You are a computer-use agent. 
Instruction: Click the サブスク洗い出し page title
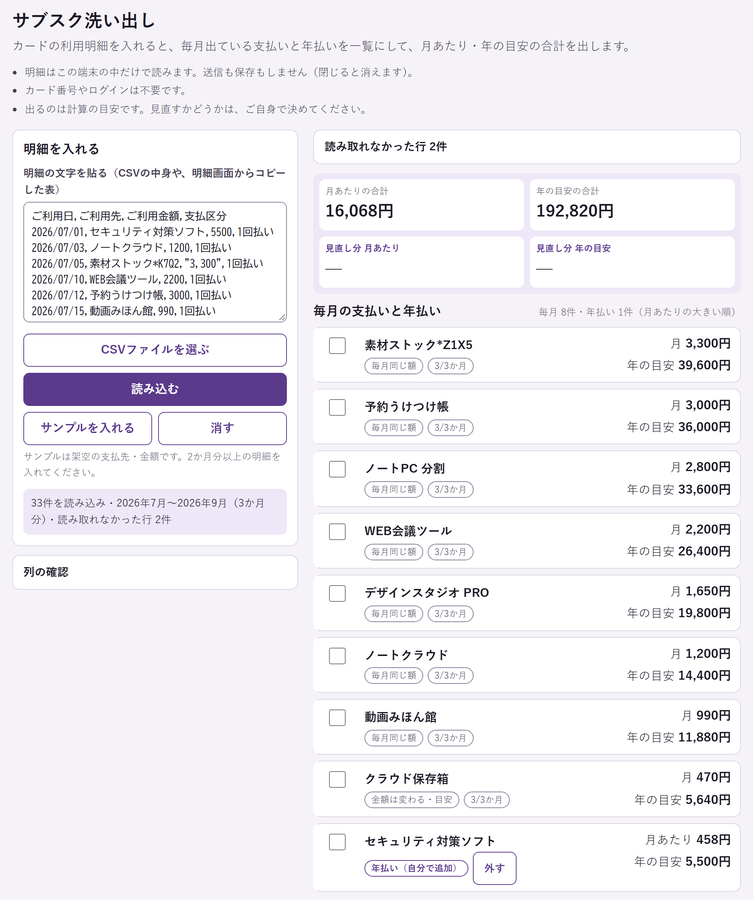tap(84, 21)
